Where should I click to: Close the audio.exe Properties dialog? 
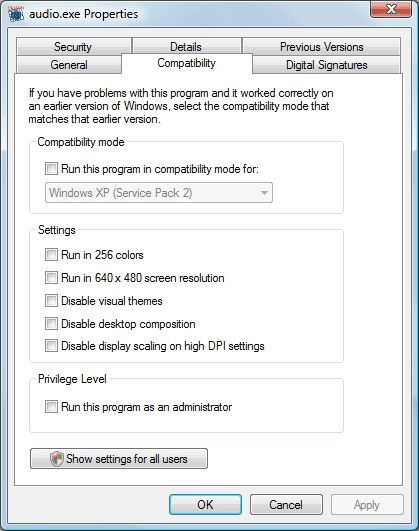[x=391, y=9]
